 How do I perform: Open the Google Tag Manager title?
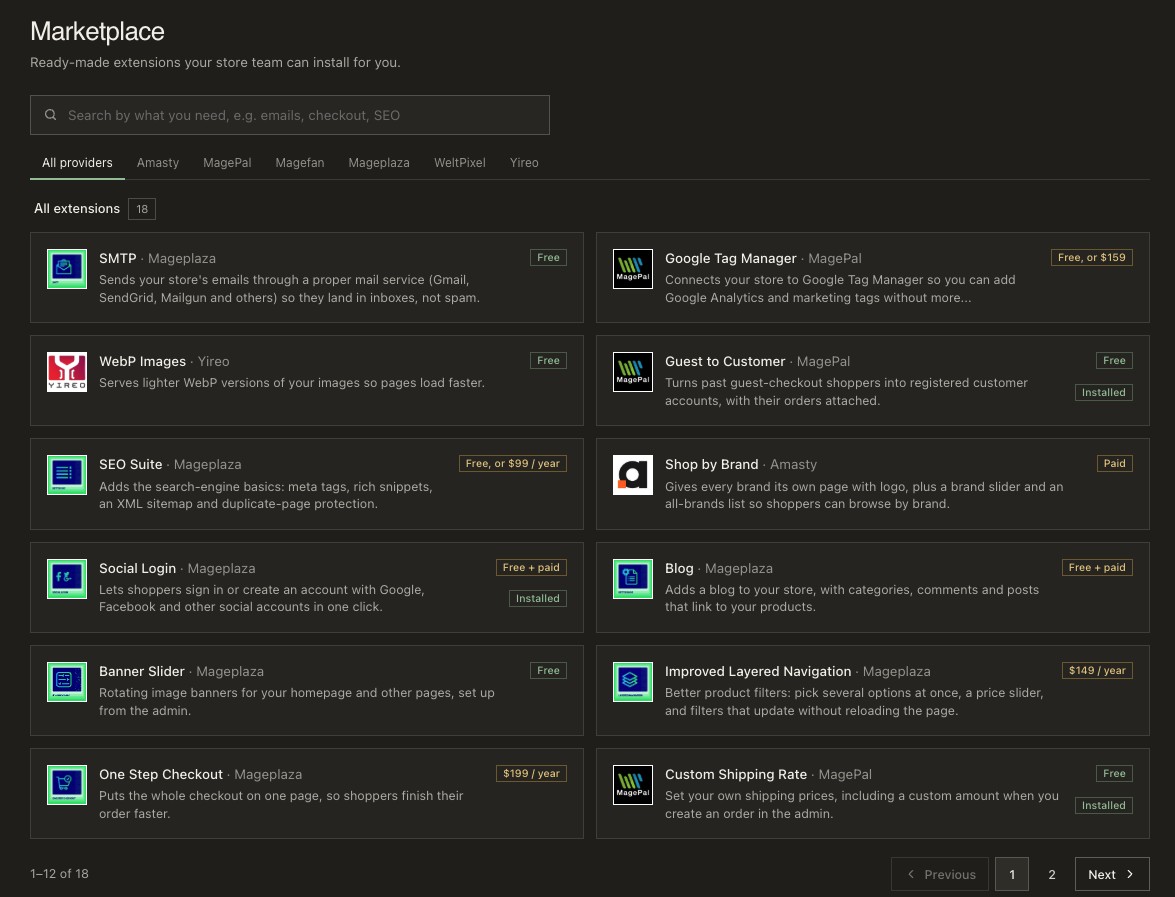pyautogui.click(x=731, y=259)
